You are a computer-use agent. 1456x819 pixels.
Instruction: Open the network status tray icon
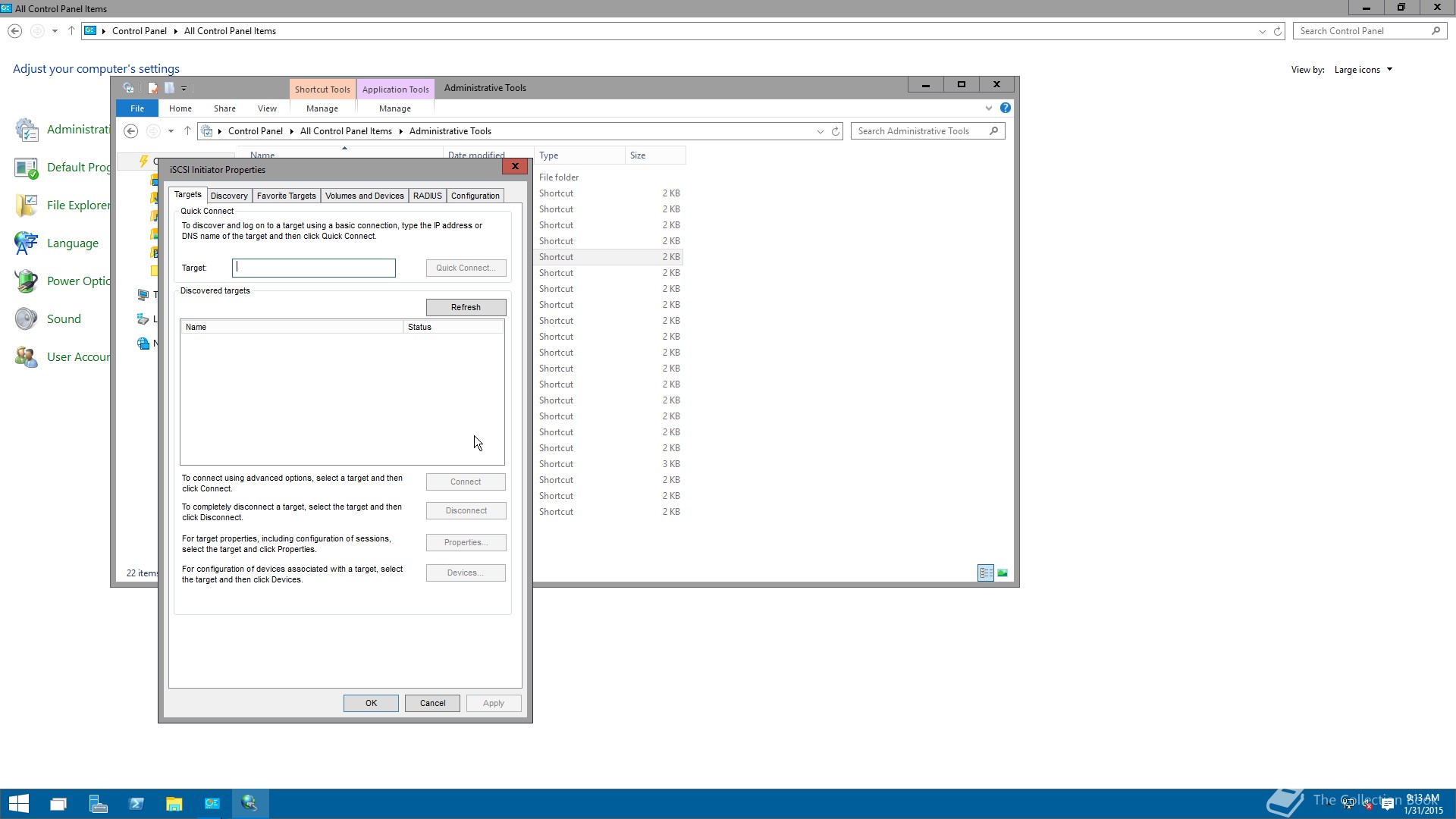coord(1348,805)
